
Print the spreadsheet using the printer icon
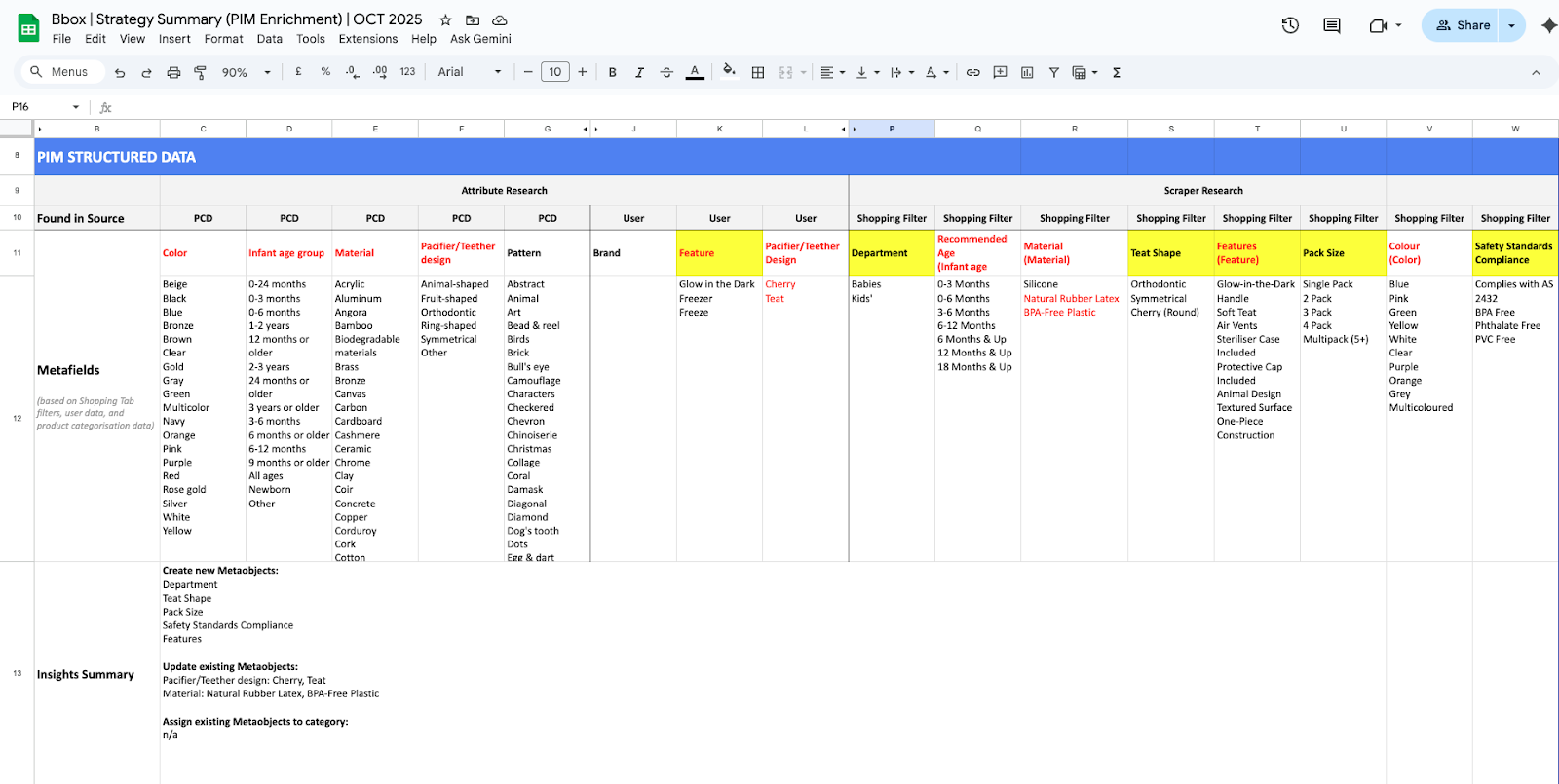coord(173,72)
